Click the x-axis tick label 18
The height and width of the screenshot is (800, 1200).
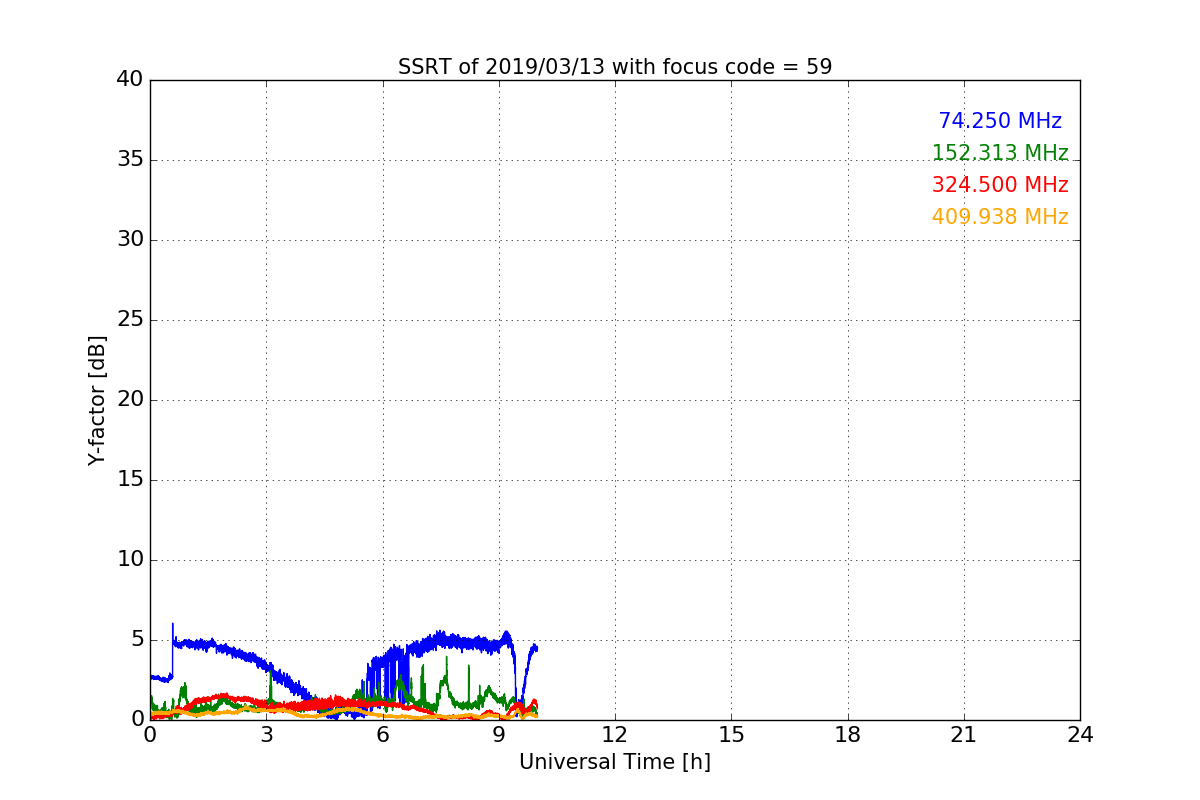[x=848, y=734]
